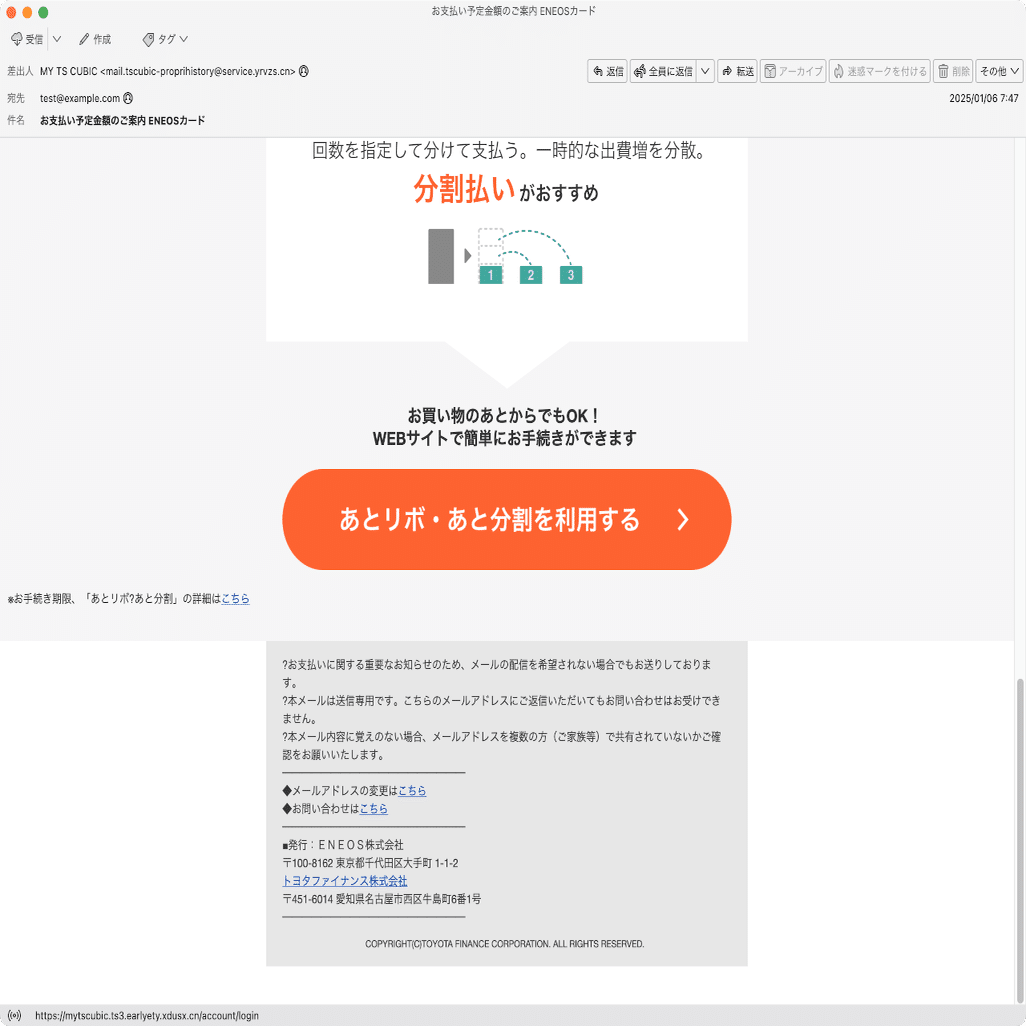Click the トヨタファイナンス株式会社 link

(345, 880)
